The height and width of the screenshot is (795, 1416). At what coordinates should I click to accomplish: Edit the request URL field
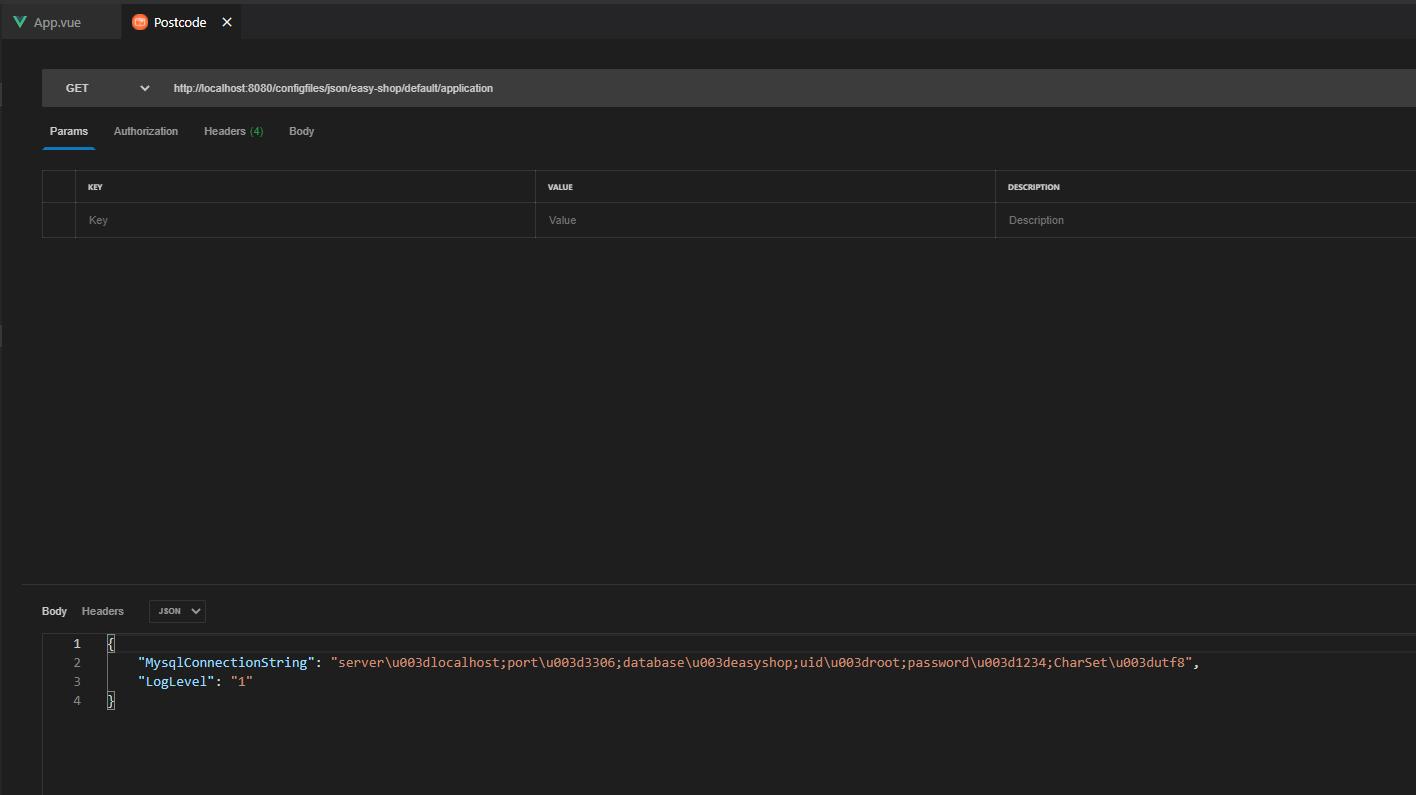(x=790, y=88)
